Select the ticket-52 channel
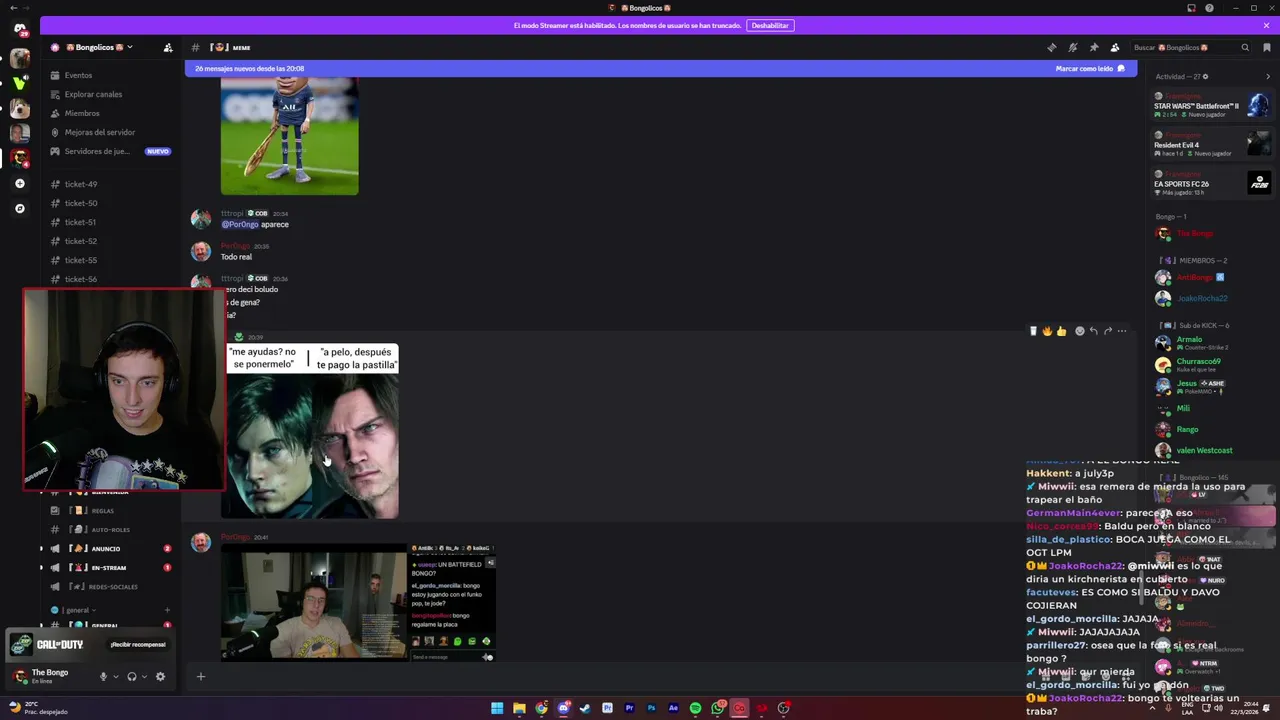The height and width of the screenshot is (720, 1280). (110, 241)
